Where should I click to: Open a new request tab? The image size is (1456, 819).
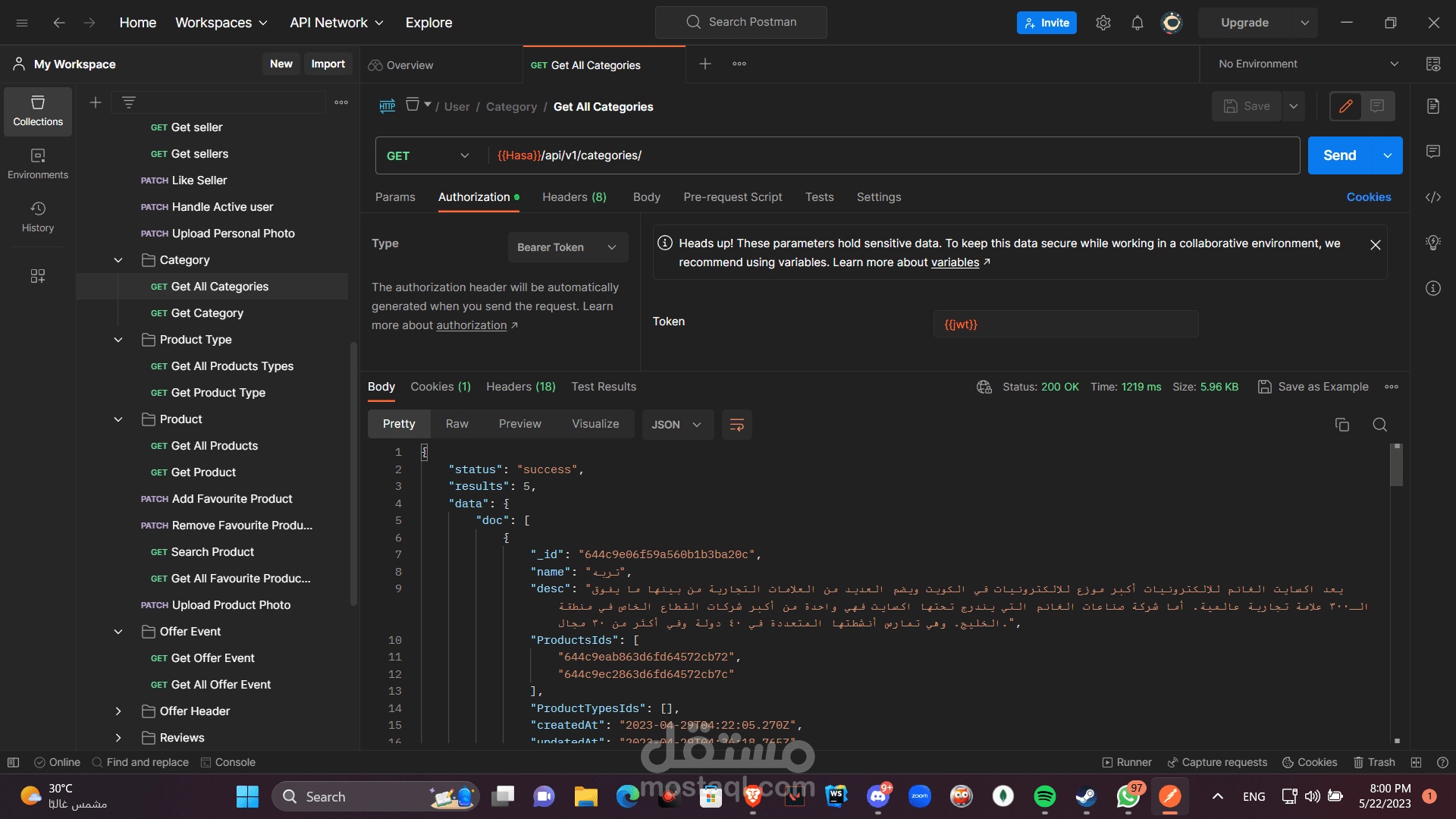pyautogui.click(x=705, y=64)
